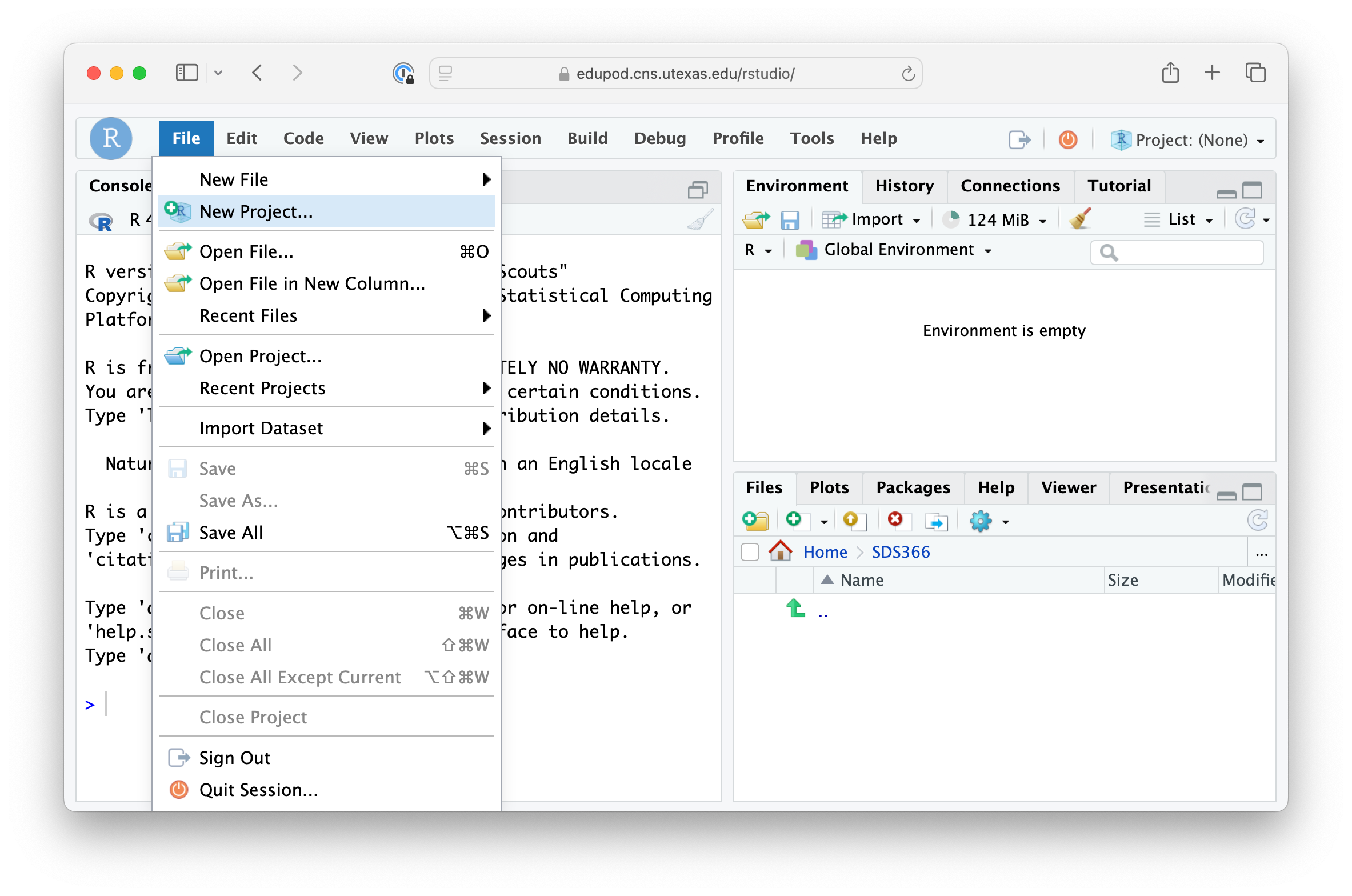Choose New Project... from File menu
This screenshot has width=1352, height=896.
point(256,211)
